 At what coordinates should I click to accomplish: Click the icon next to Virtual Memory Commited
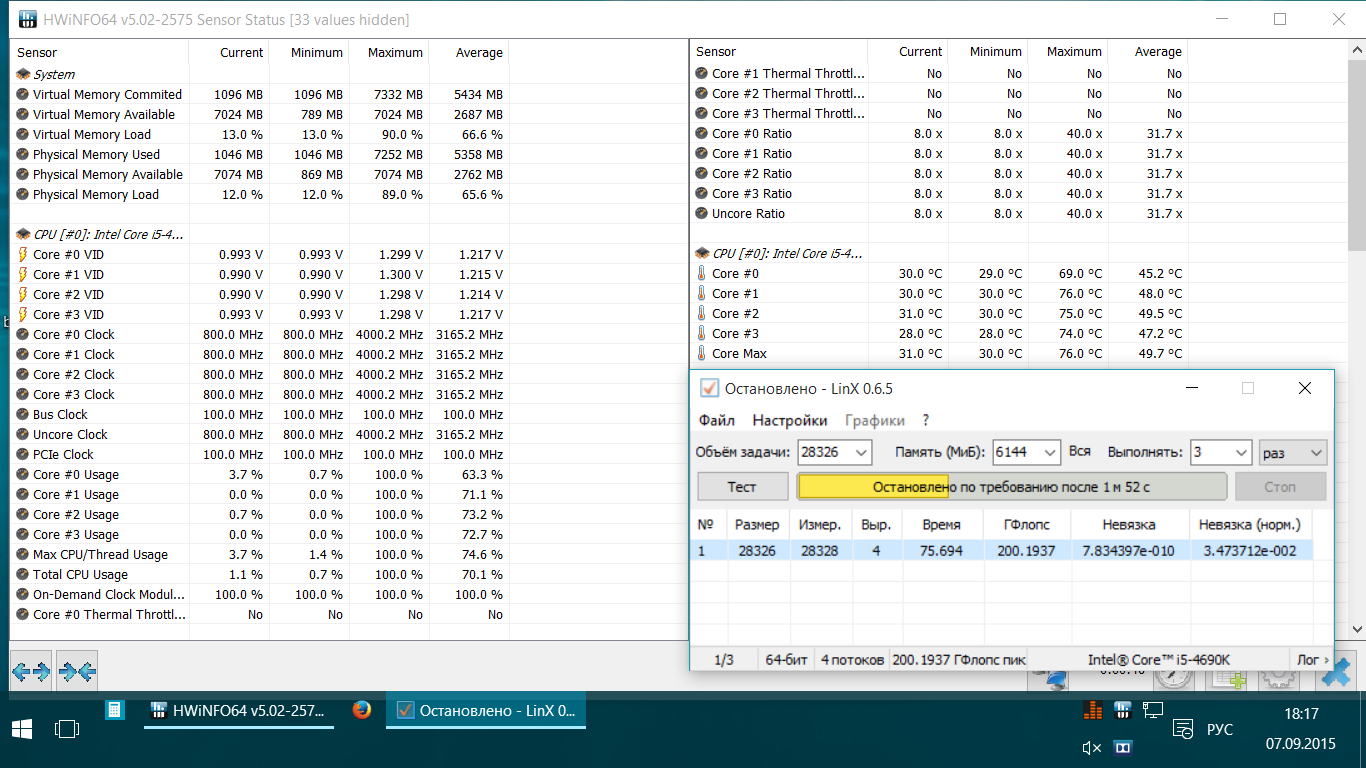[23, 94]
